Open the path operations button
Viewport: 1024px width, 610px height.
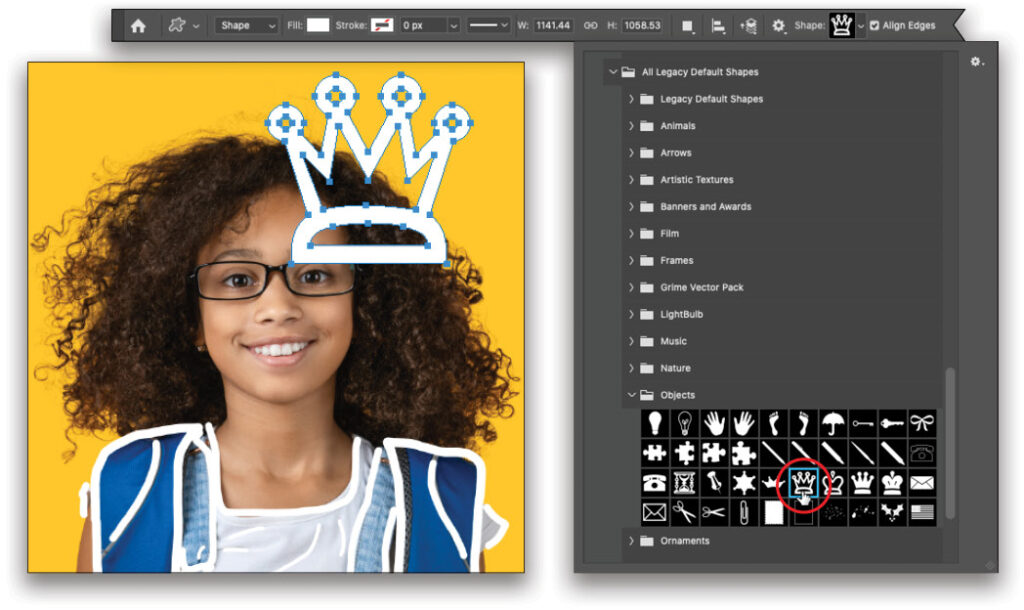coord(687,26)
